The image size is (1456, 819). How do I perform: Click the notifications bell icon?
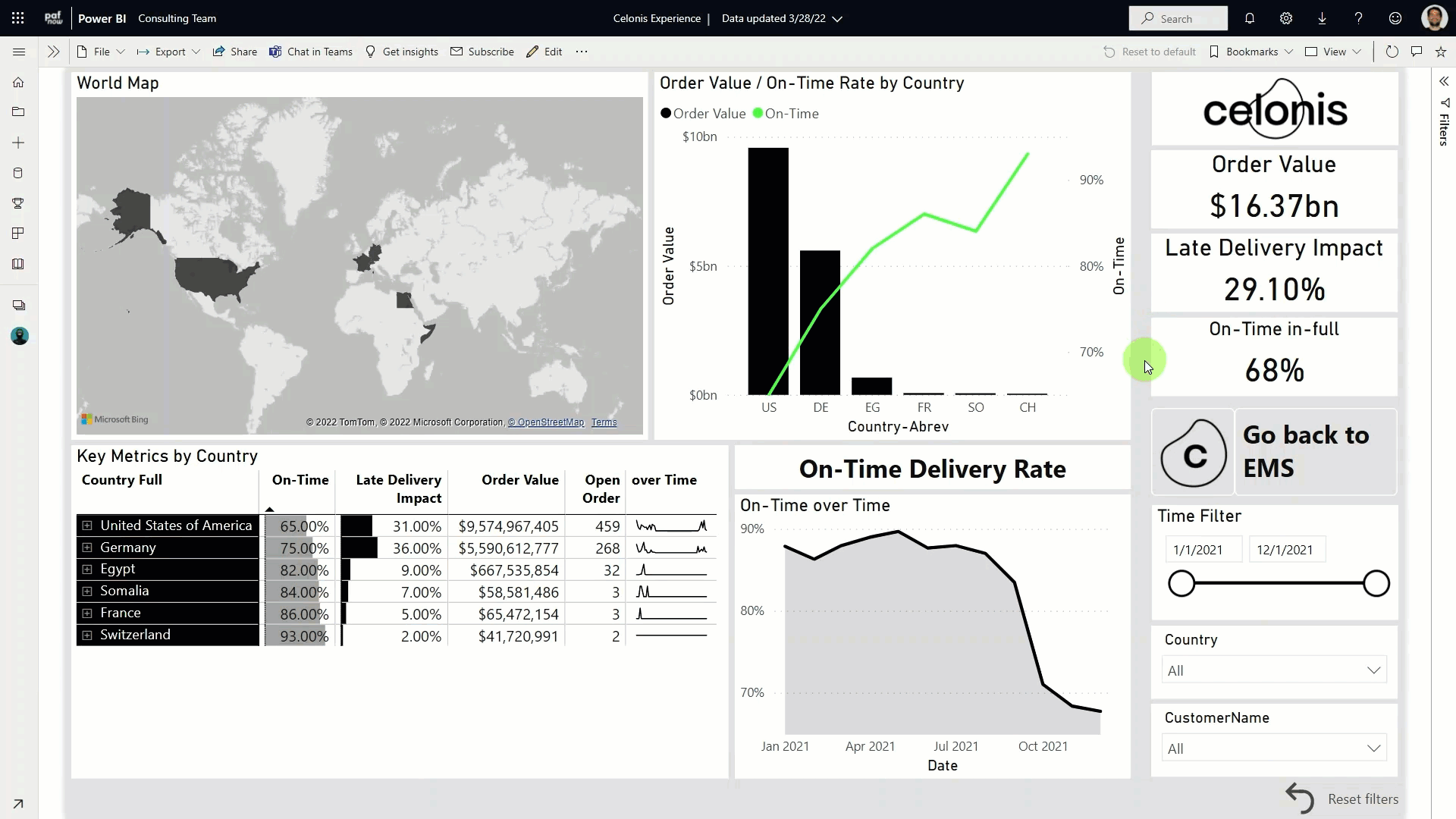click(x=1249, y=18)
